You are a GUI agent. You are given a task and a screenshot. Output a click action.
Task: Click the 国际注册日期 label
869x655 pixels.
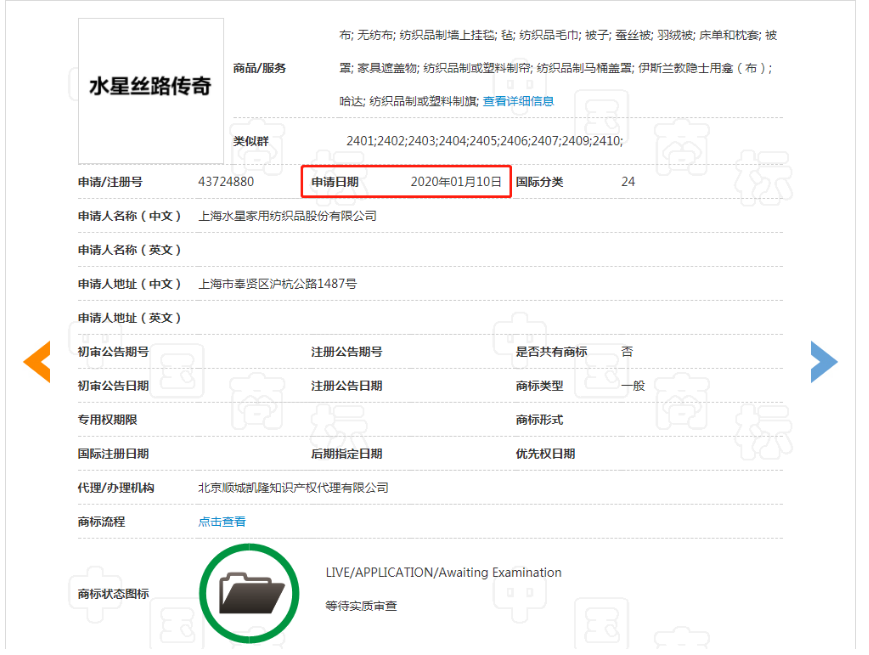pos(113,454)
